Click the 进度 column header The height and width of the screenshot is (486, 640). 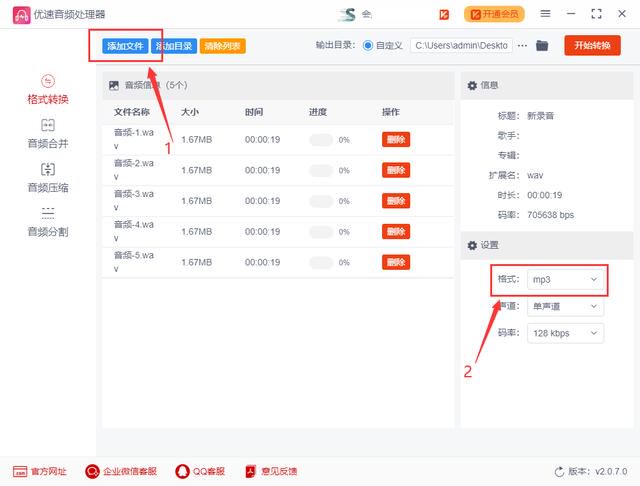(x=318, y=112)
